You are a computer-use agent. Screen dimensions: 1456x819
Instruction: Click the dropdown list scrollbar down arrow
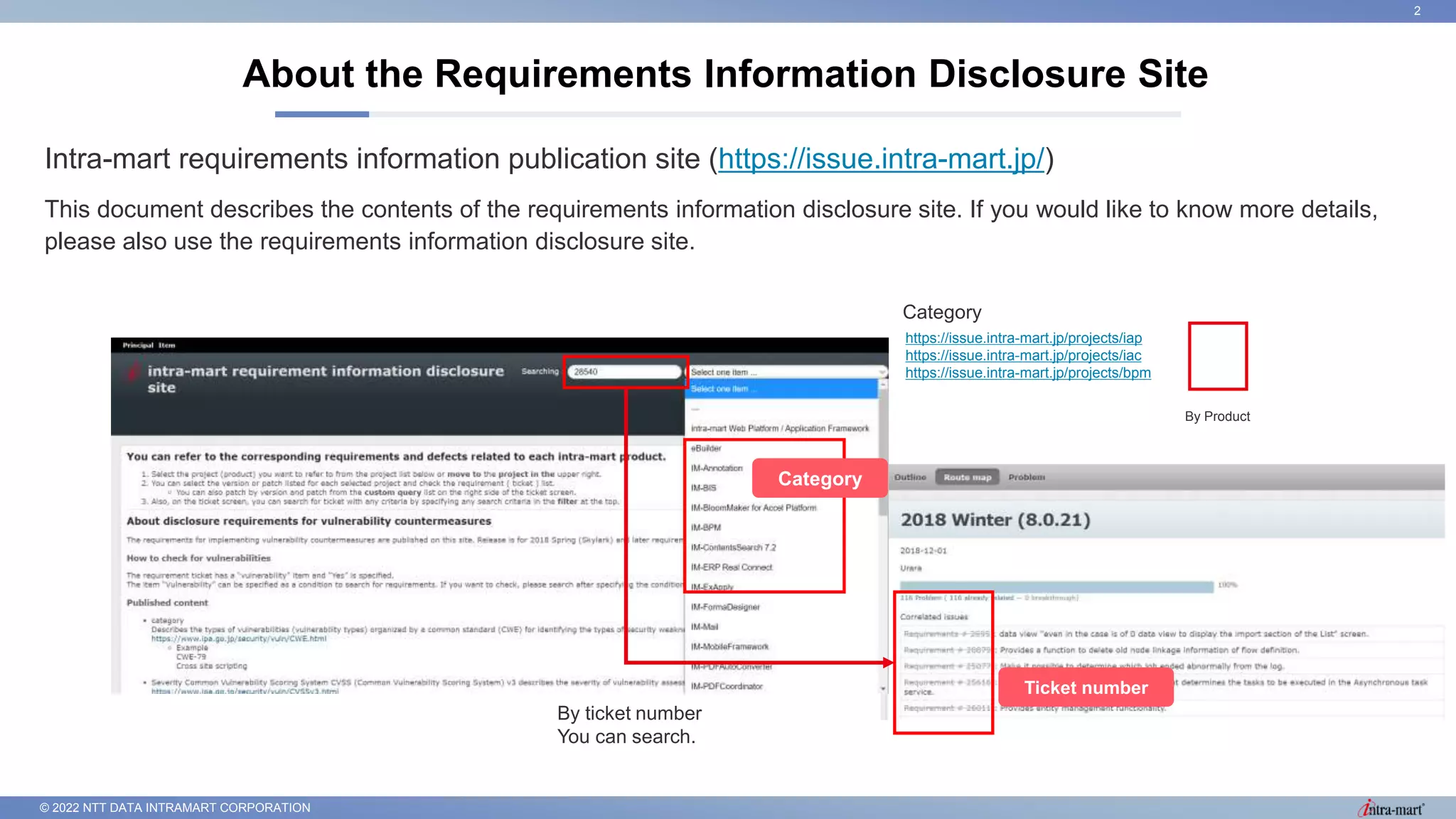tap(883, 688)
